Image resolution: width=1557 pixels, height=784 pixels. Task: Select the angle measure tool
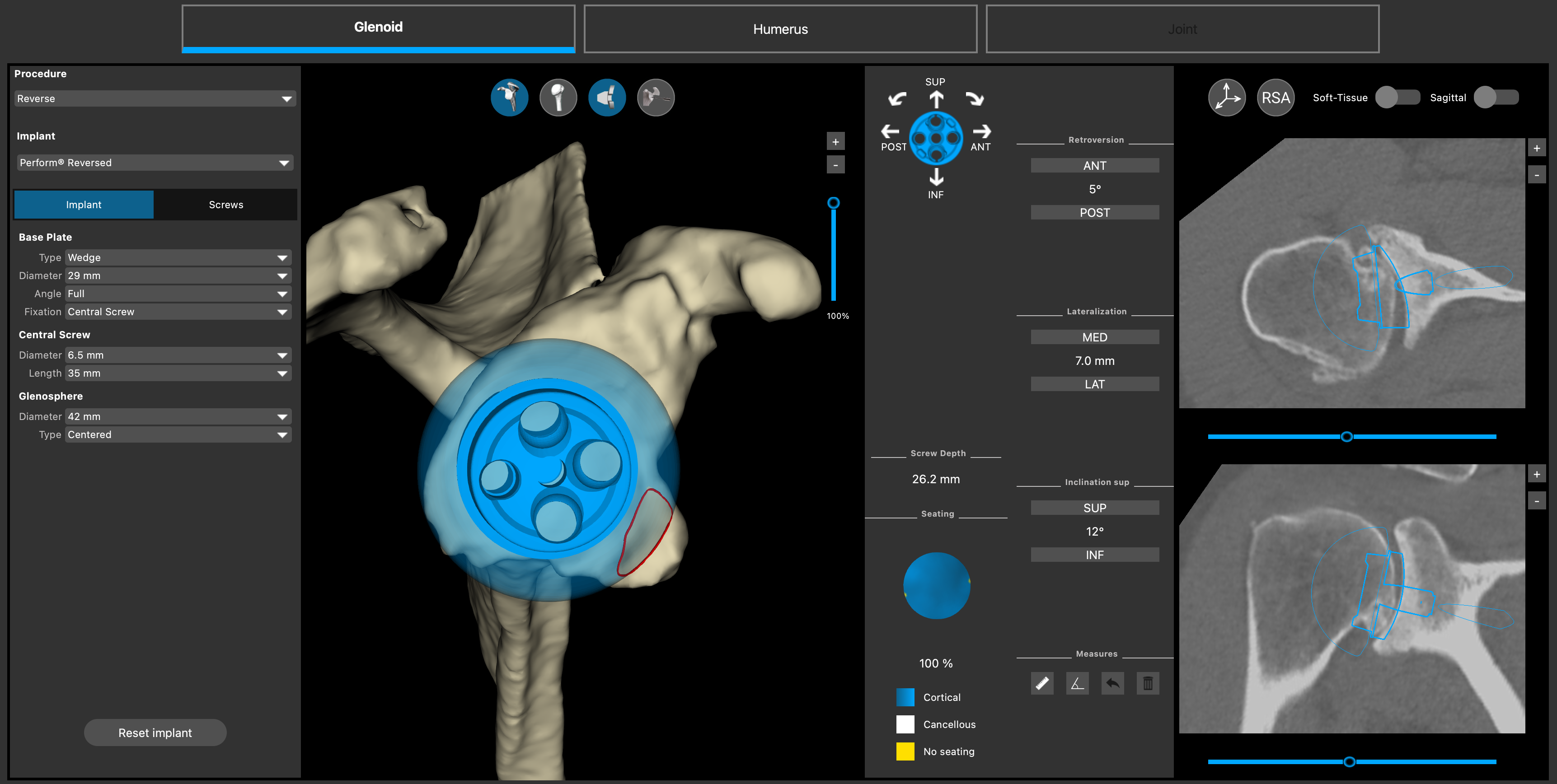[1077, 683]
